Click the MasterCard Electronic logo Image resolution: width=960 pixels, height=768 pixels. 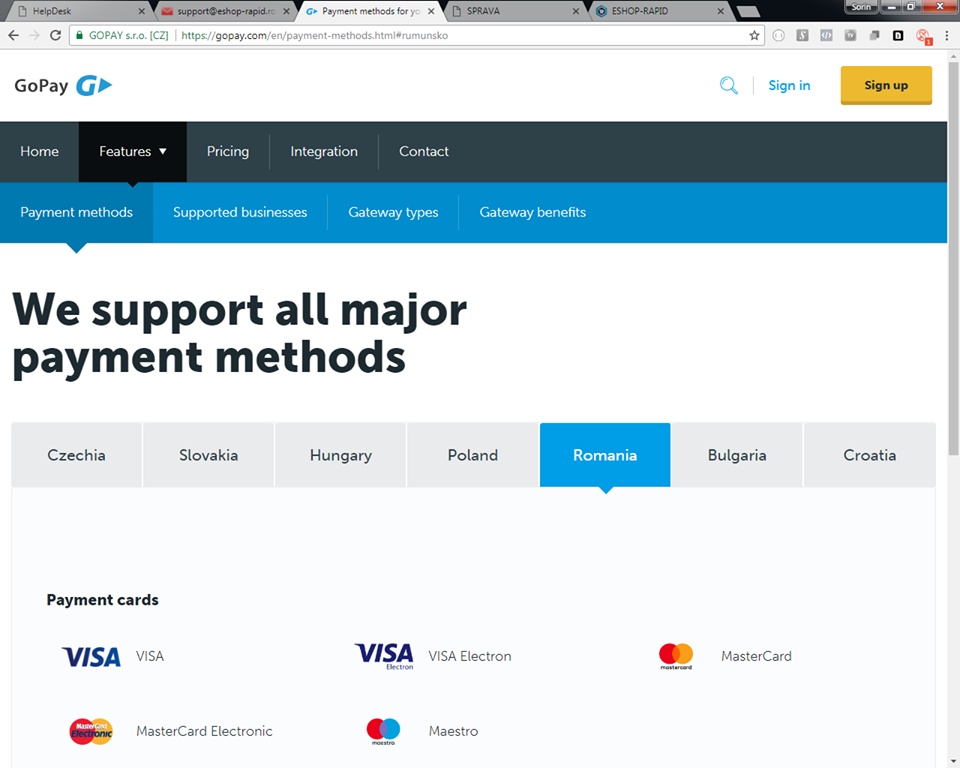(x=91, y=731)
